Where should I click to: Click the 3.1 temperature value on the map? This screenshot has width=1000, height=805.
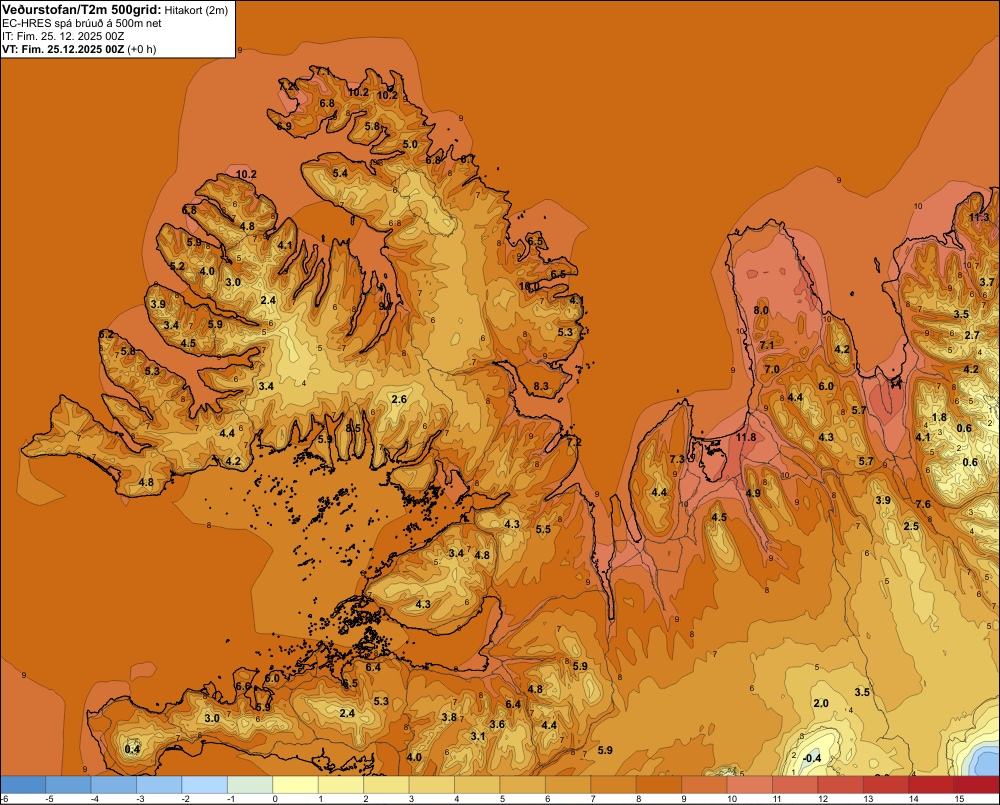478,736
